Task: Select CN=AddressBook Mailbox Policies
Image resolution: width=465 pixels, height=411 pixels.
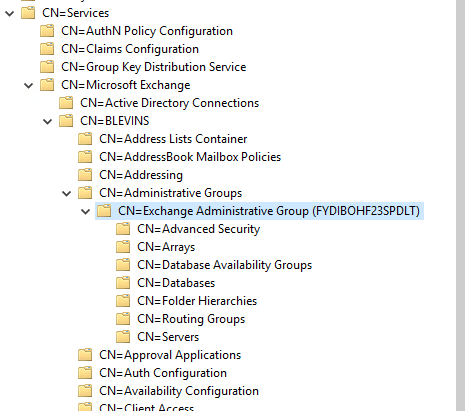Action: pos(190,157)
